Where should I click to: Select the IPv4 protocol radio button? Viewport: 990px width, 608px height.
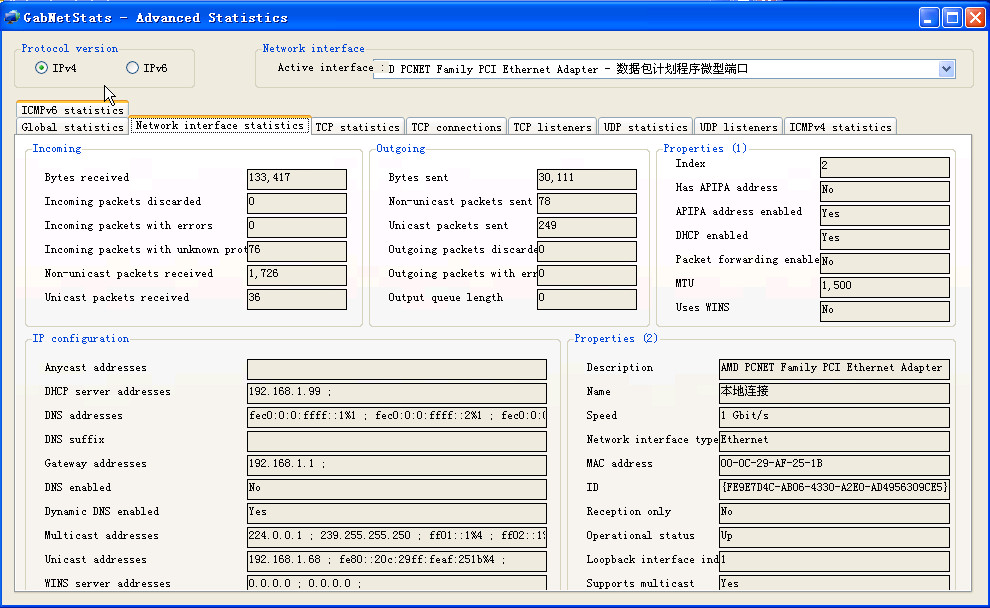click(41, 68)
